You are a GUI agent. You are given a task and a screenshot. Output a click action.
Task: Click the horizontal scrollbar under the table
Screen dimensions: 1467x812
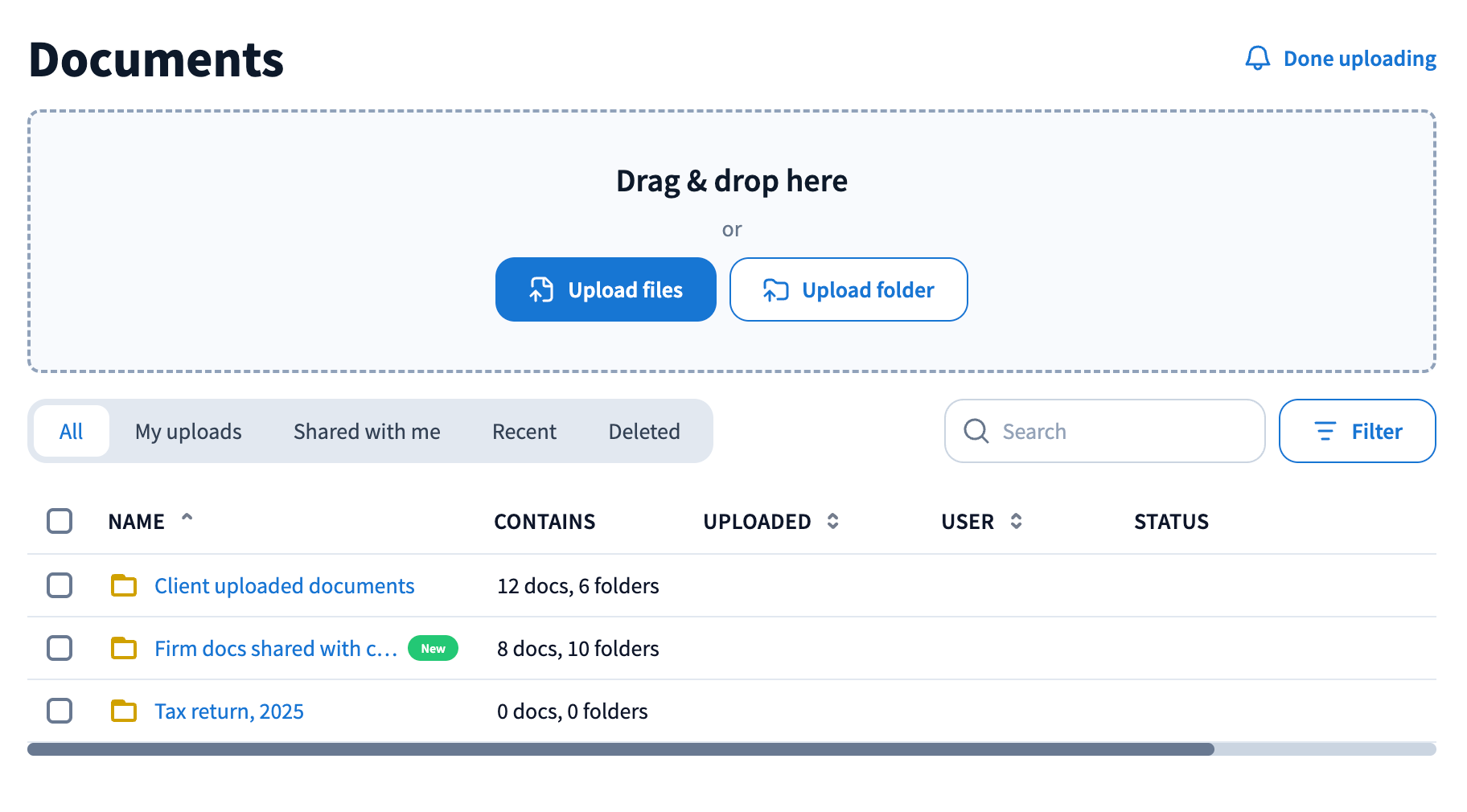[x=620, y=749]
